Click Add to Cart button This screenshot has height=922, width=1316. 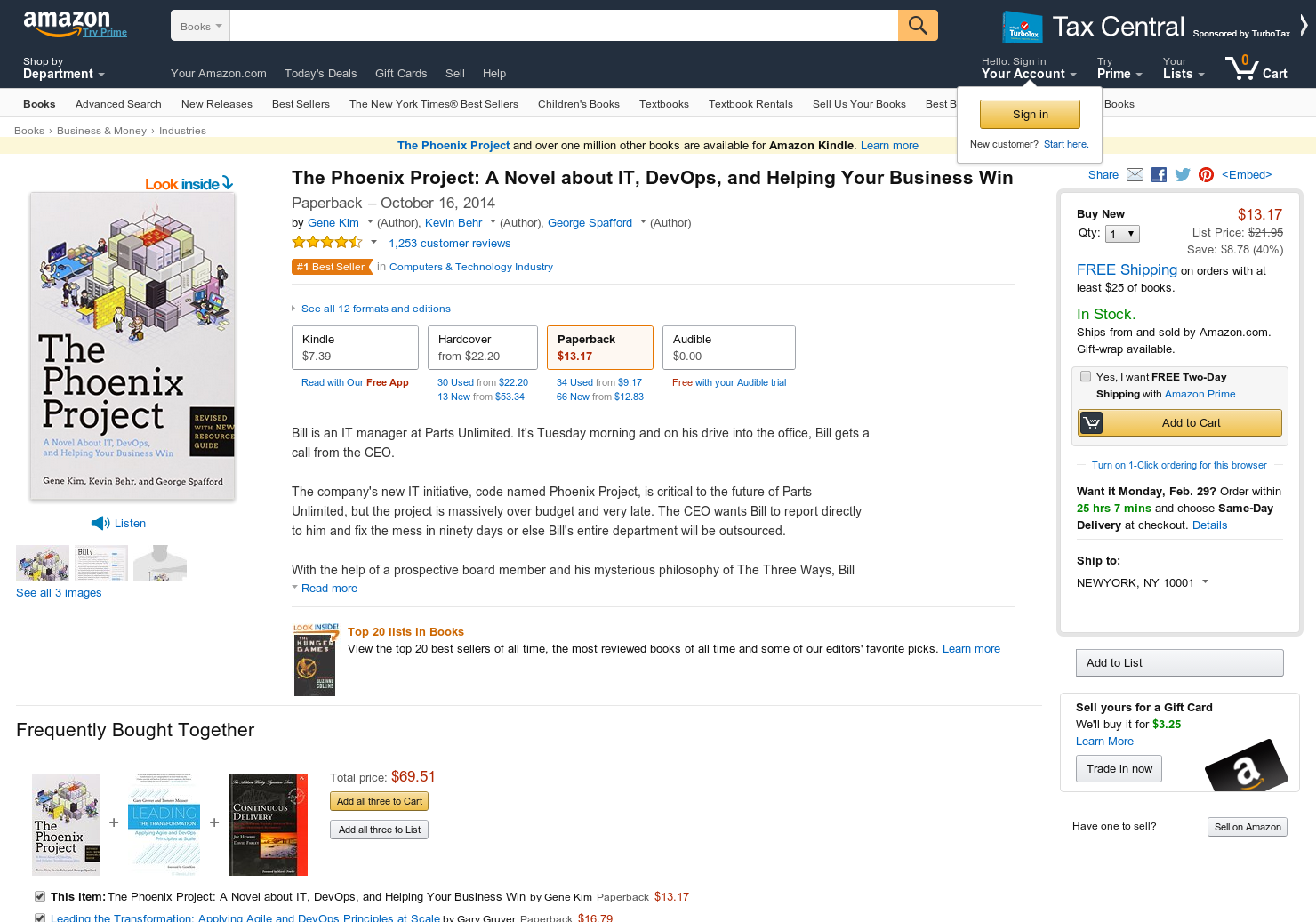point(1180,422)
